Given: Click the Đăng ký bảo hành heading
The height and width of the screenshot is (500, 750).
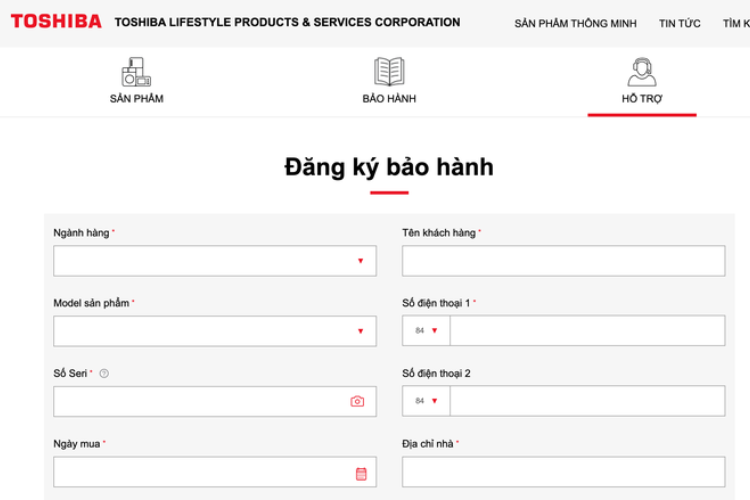Looking at the screenshot, I should (389, 167).
